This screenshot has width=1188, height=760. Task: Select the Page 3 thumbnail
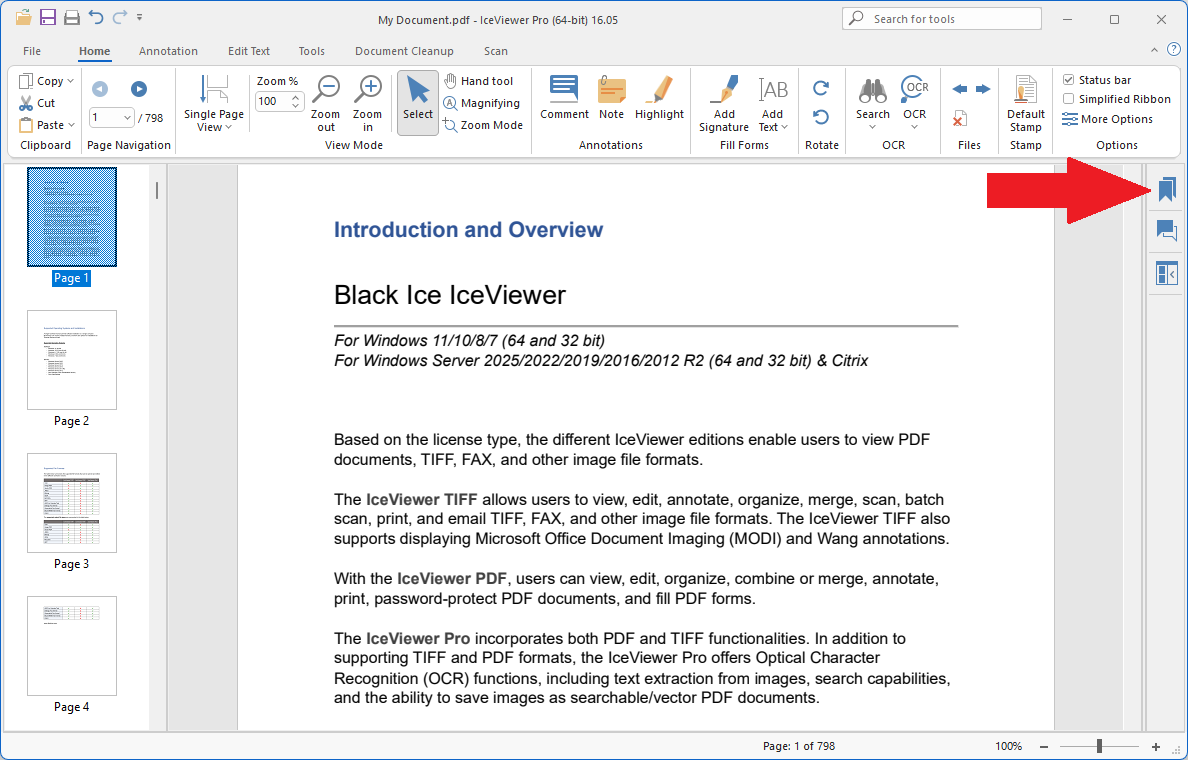72,503
